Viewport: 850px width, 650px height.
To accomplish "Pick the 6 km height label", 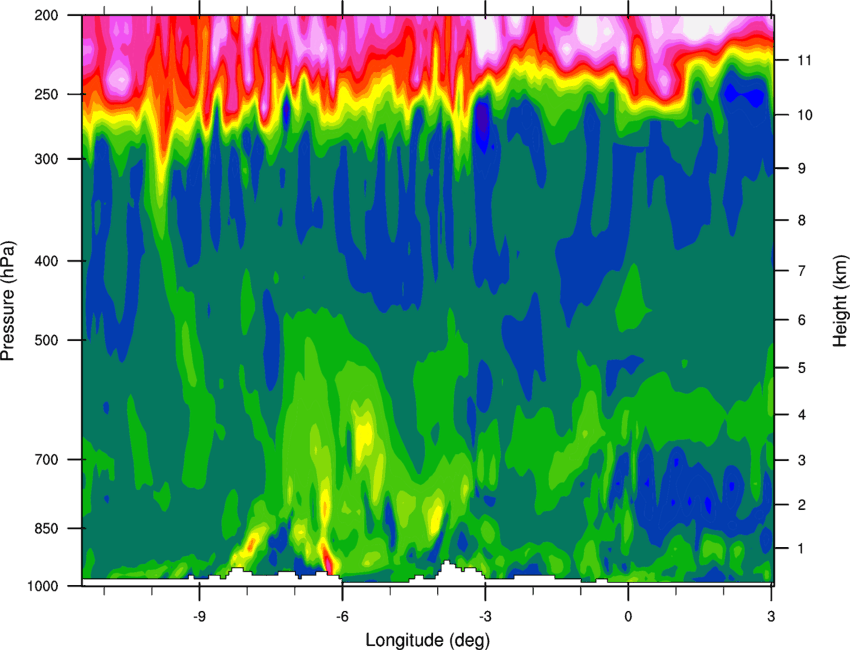I will click(x=802, y=320).
